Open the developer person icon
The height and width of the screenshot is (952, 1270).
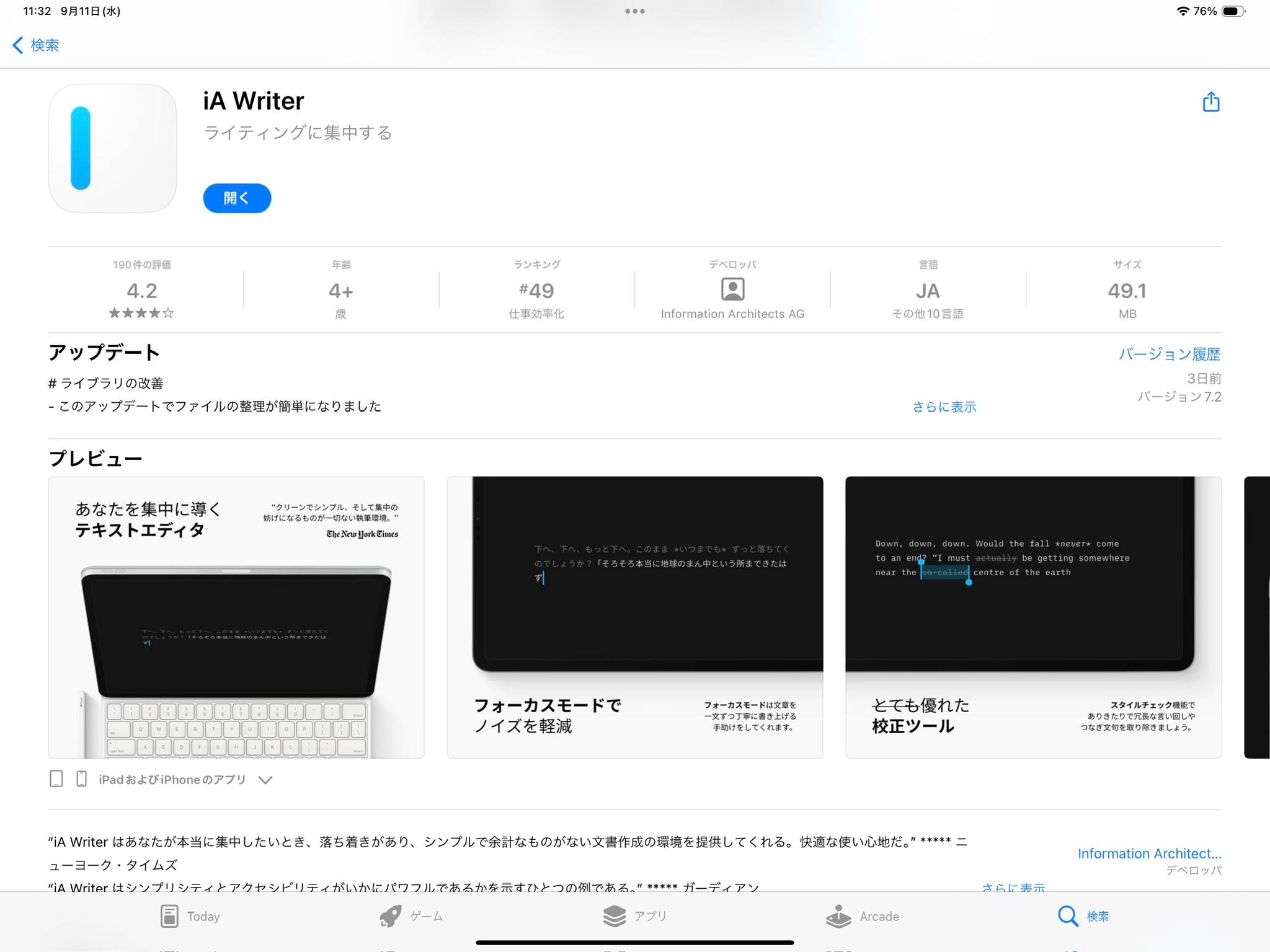tap(732, 289)
